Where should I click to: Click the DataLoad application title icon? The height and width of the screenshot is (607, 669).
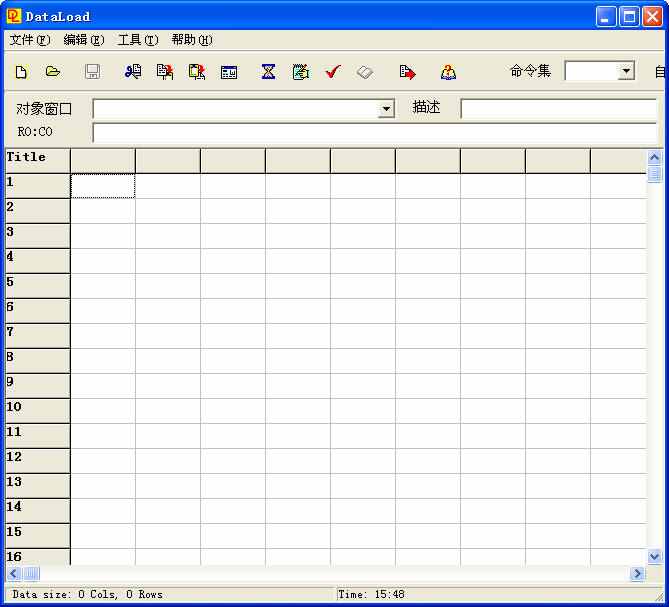pos(14,16)
